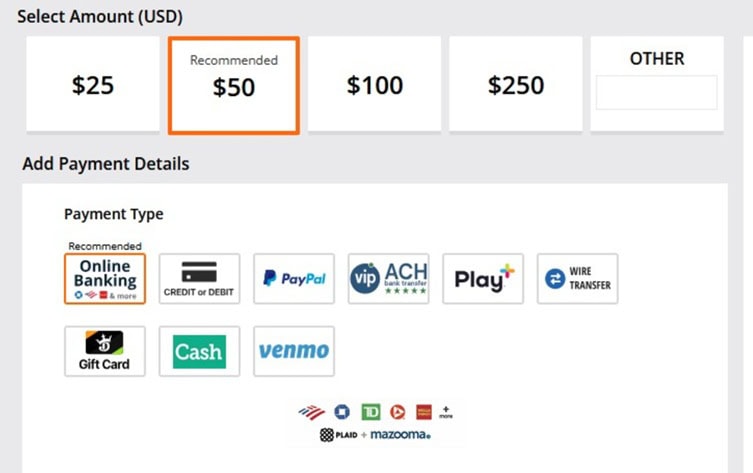Screen dimensions: 753x473
Task: Pick the $100 amount tile
Action: coord(374,85)
